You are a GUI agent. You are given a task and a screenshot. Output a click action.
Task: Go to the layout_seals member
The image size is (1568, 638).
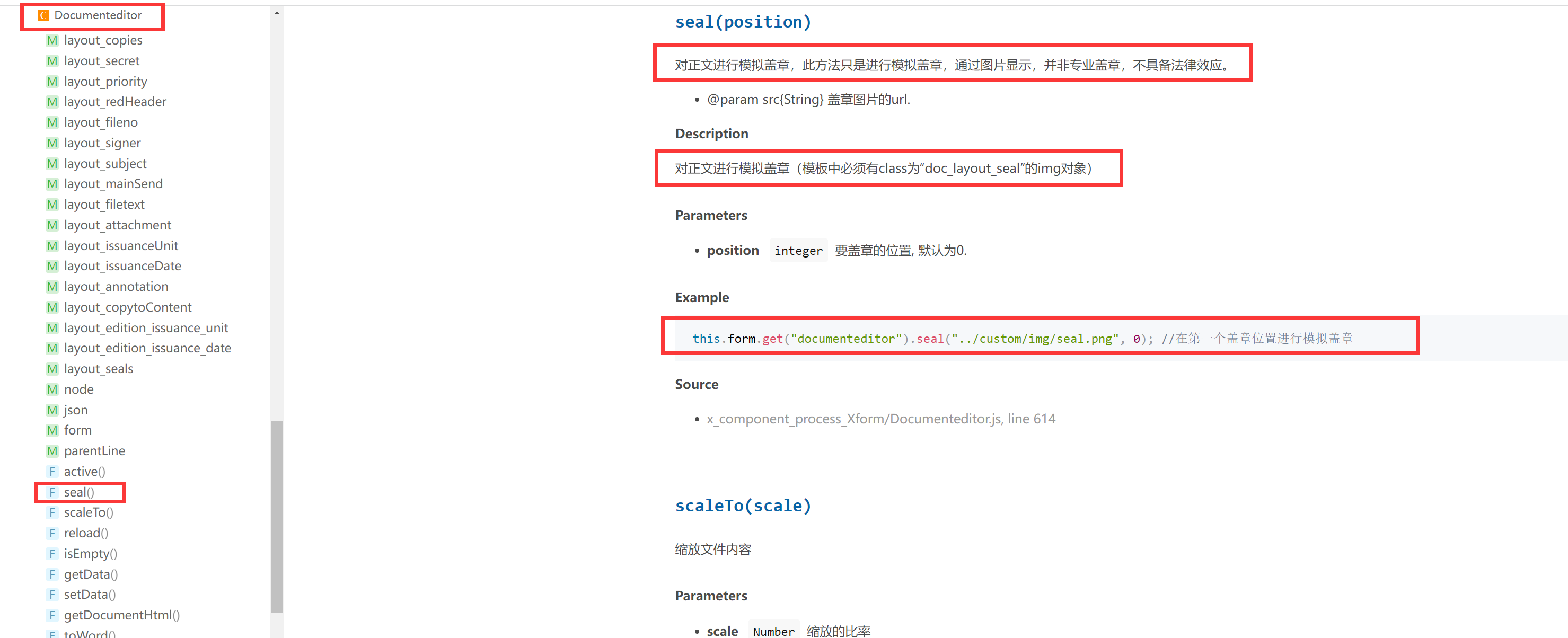coord(99,369)
